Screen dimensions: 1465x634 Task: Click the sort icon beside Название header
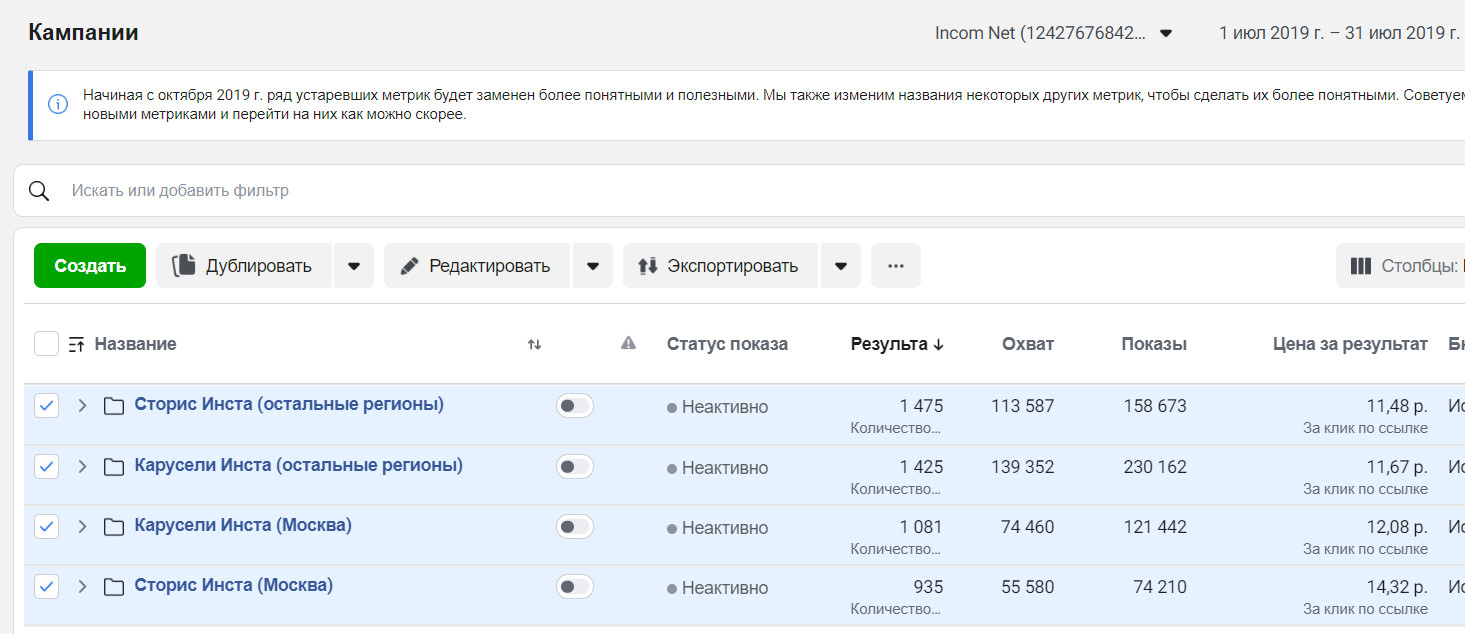coord(76,345)
